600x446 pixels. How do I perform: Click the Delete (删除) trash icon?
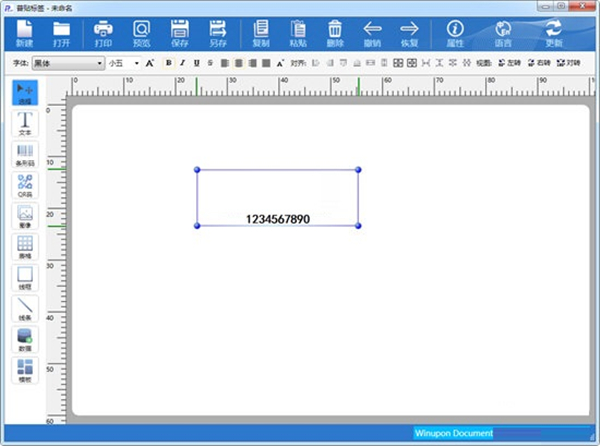[x=335, y=33]
